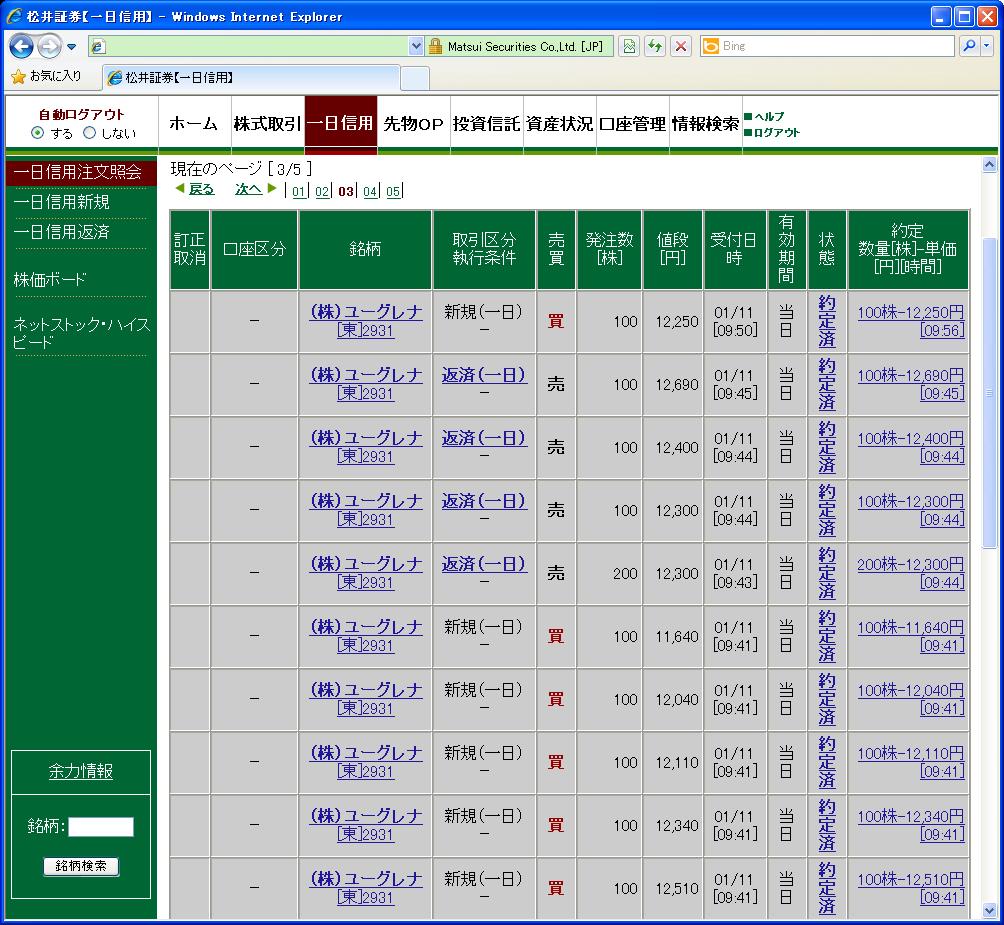Go to page 04

[370, 191]
